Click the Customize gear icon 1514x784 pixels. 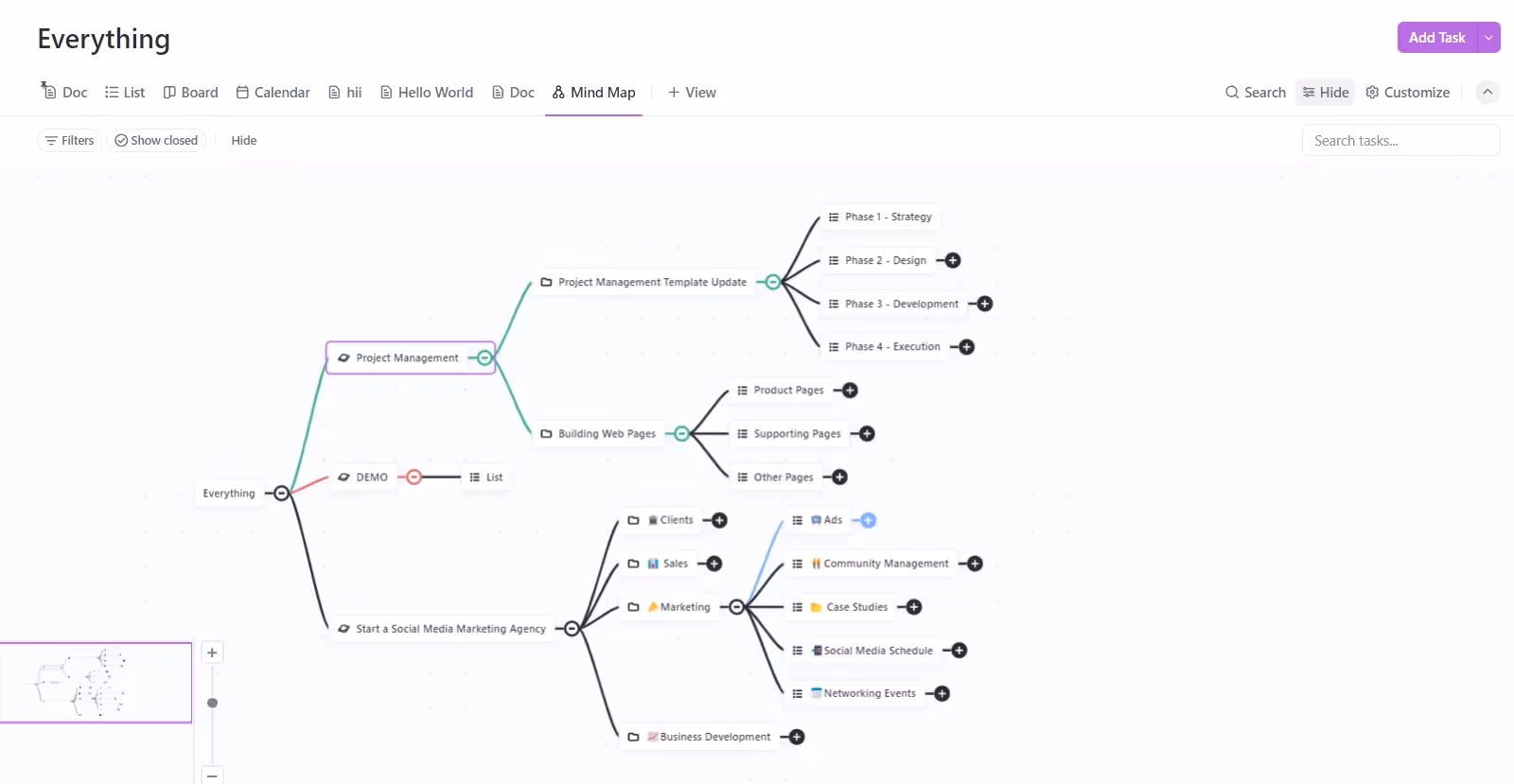pos(1375,92)
